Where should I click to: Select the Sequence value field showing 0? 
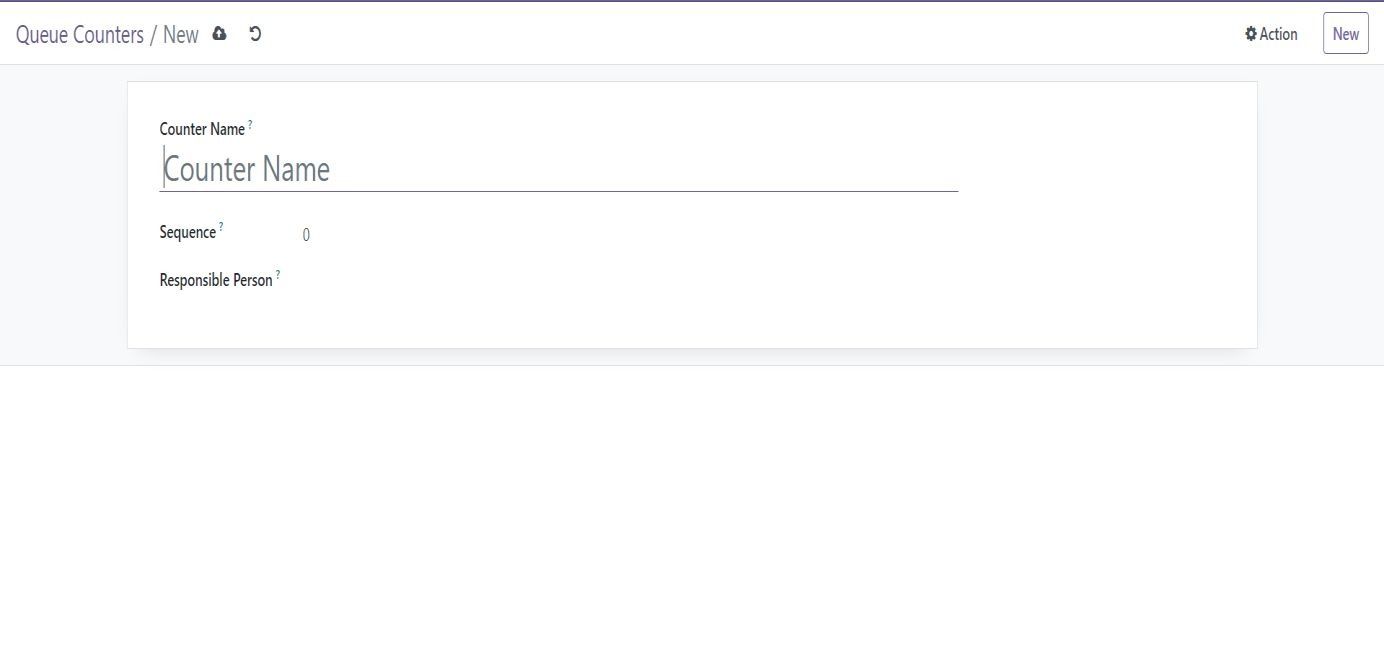[630, 235]
